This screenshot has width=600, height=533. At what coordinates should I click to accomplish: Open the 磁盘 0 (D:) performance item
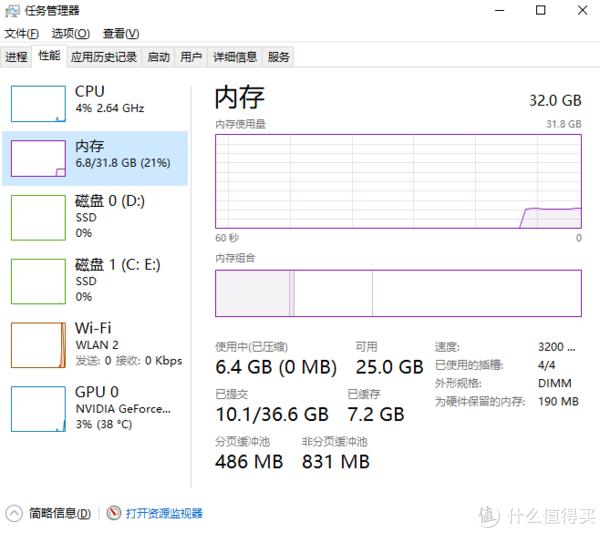[x=95, y=217]
